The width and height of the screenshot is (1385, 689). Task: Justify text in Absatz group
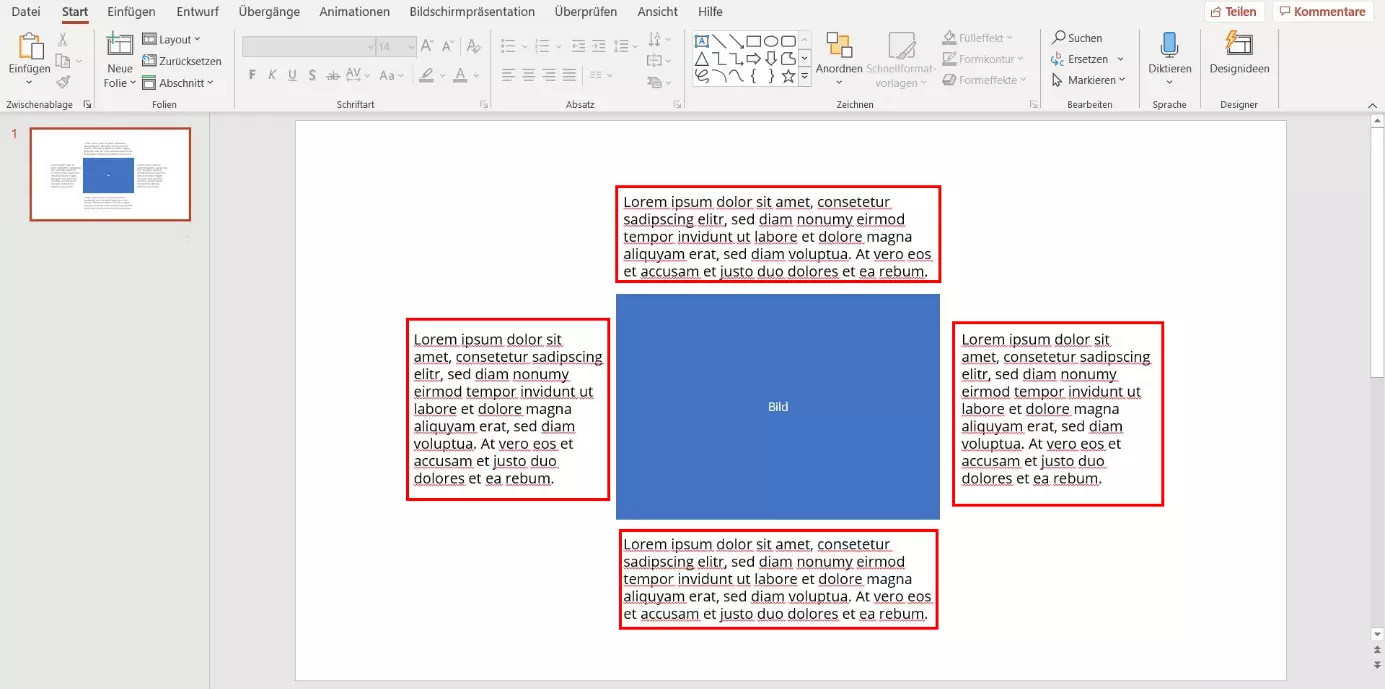tap(569, 75)
